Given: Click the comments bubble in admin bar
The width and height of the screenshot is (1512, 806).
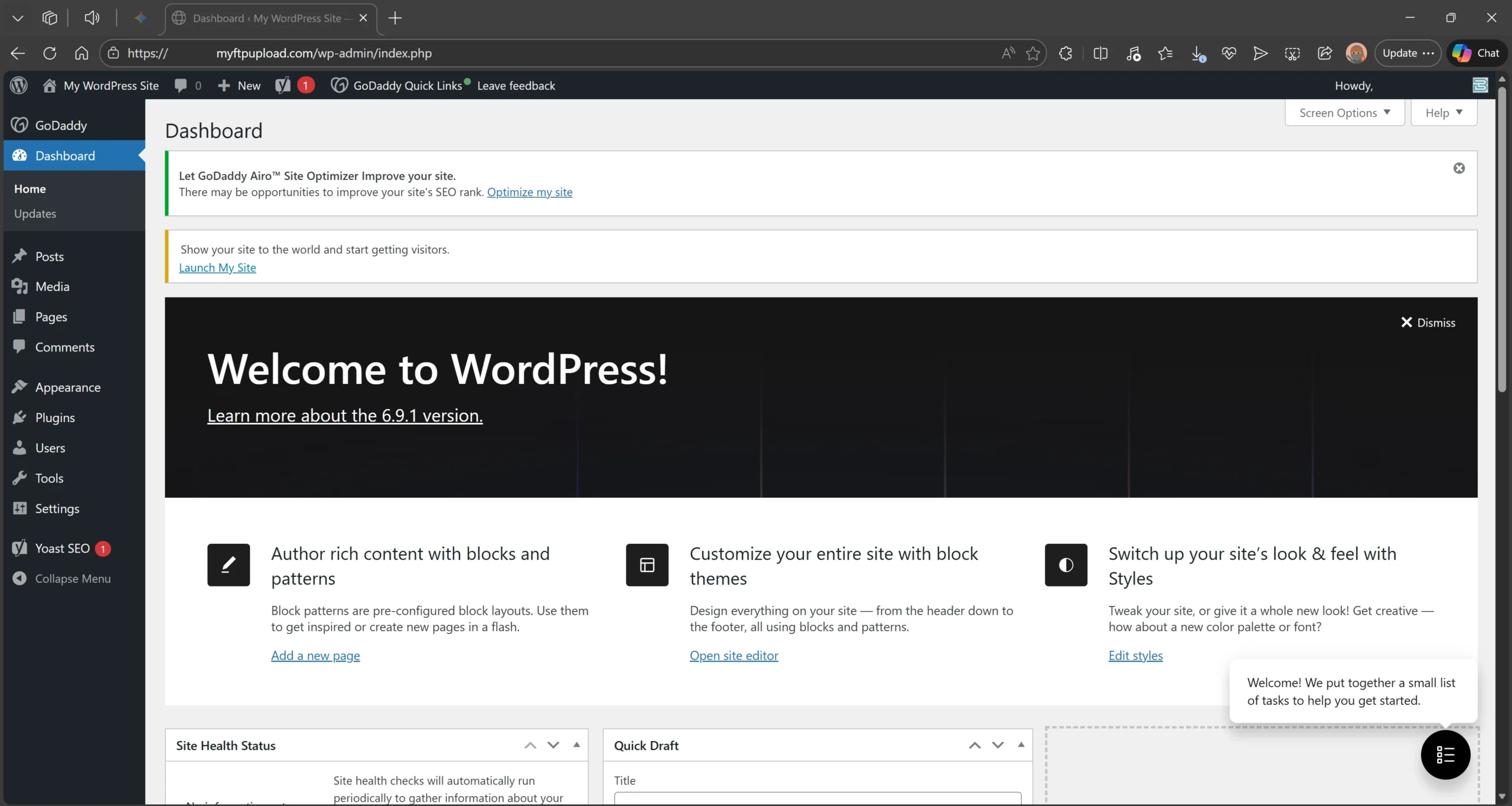Looking at the screenshot, I should 188,86.
